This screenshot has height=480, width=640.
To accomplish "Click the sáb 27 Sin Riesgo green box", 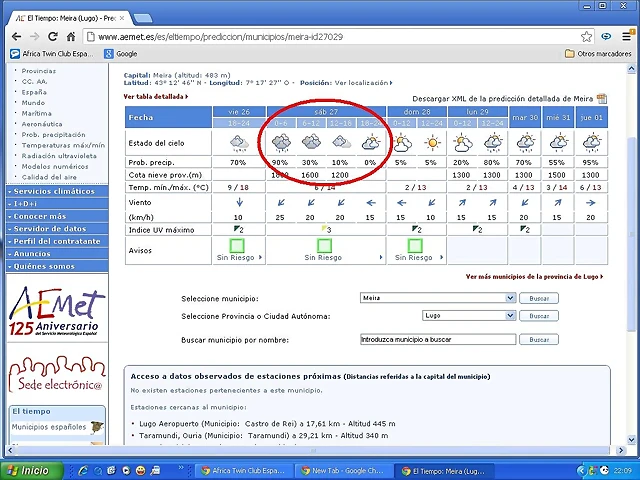I will (x=324, y=245).
